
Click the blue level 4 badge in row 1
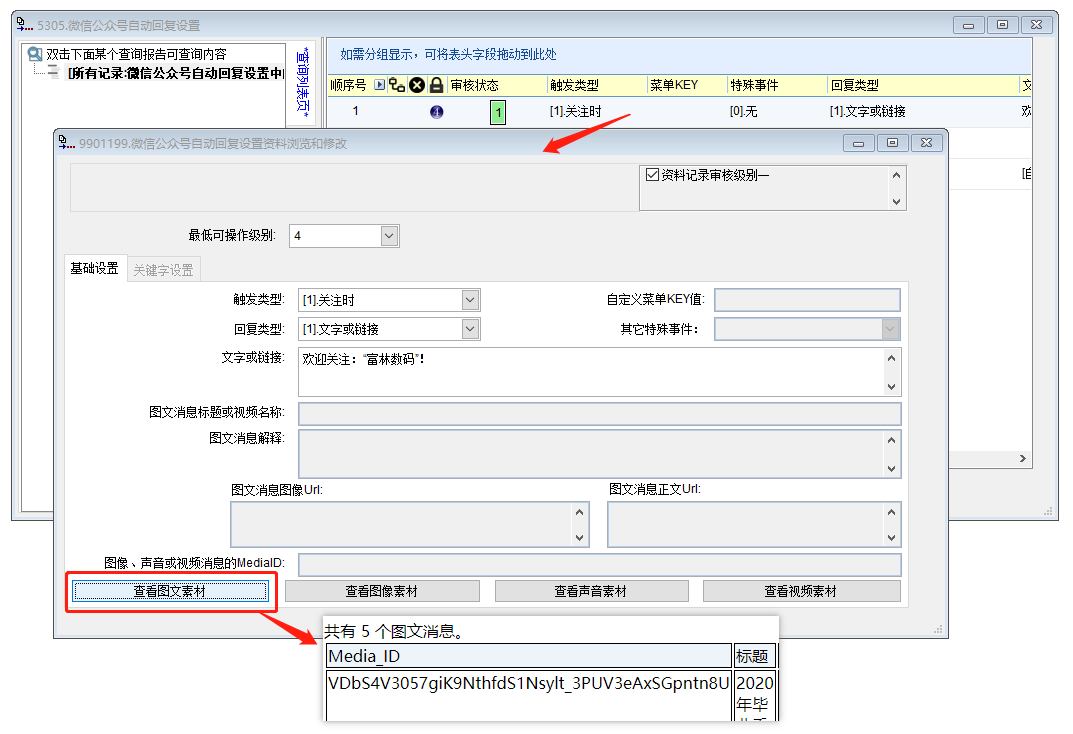tap(437, 112)
